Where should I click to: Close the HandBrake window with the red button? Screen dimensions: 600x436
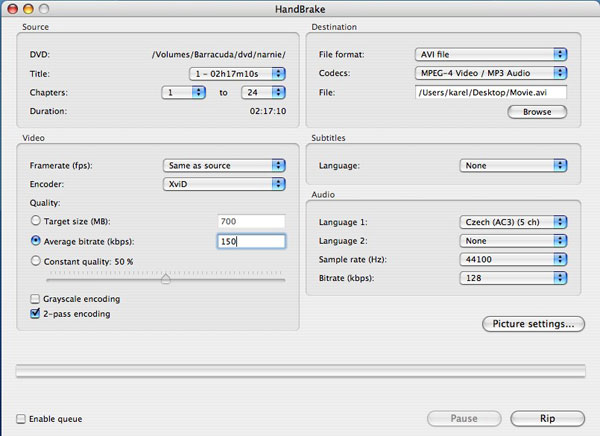(x=13, y=9)
